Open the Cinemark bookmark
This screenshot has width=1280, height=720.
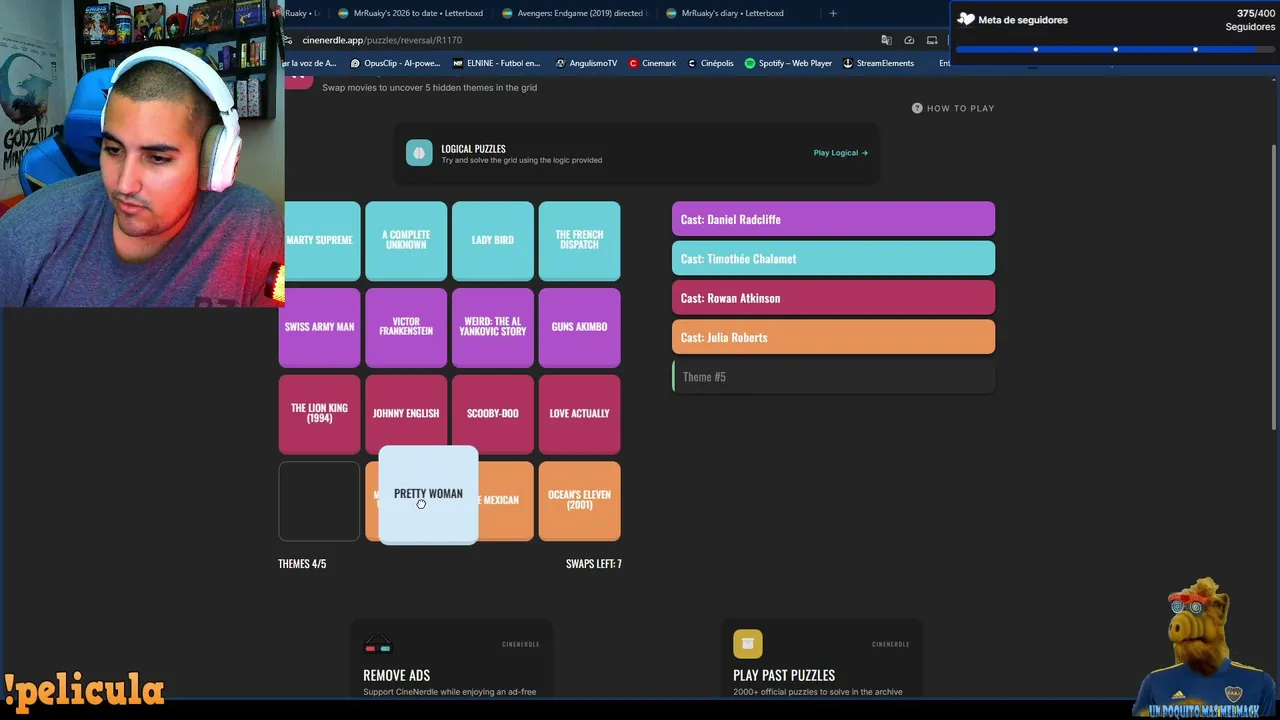coord(652,63)
